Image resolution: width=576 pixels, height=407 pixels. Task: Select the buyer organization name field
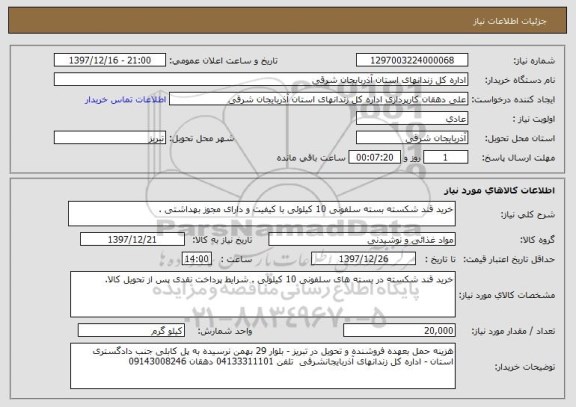(261, 80)
